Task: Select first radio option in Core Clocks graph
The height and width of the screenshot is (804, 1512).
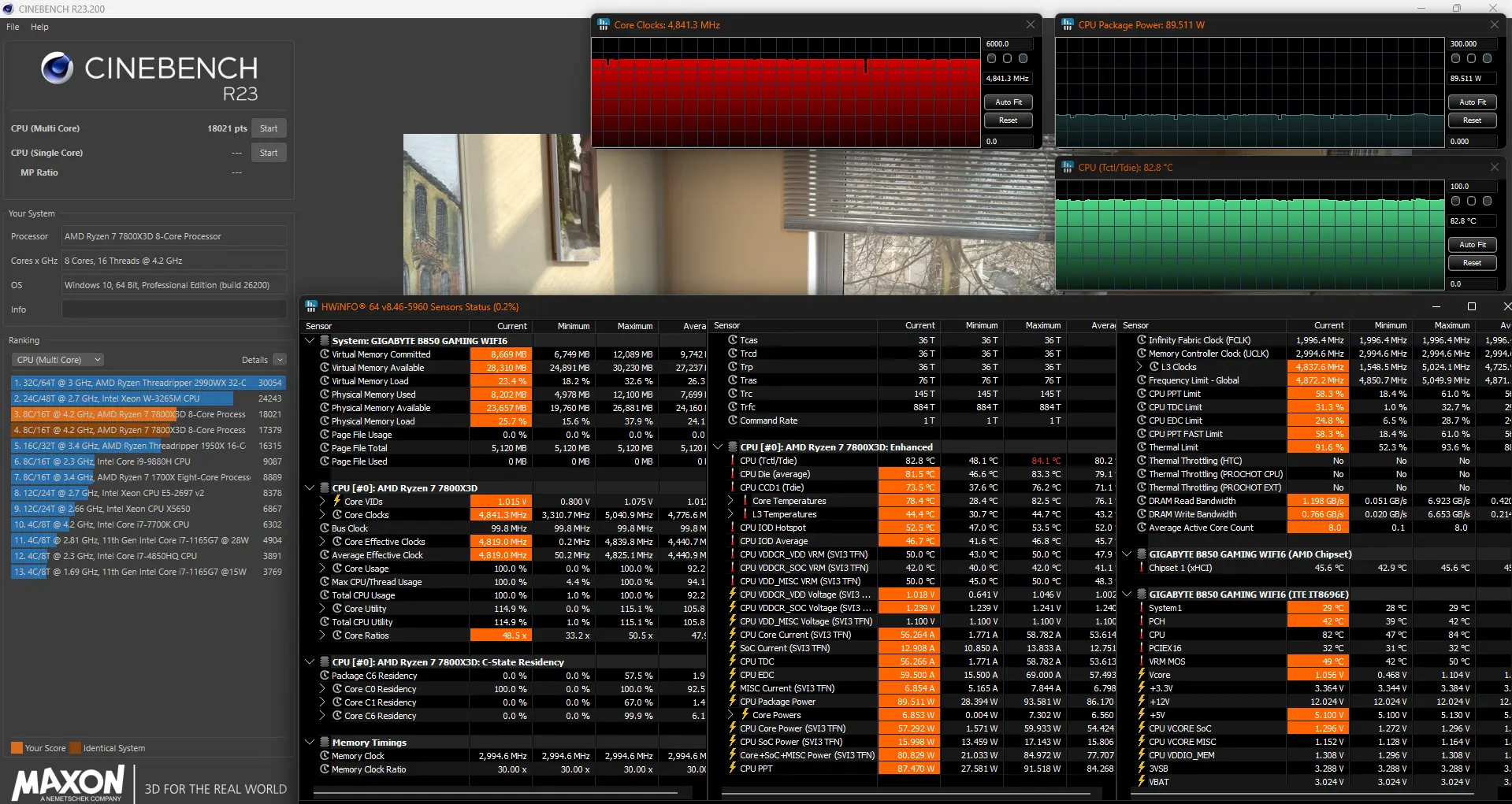Action: point(992,58)
